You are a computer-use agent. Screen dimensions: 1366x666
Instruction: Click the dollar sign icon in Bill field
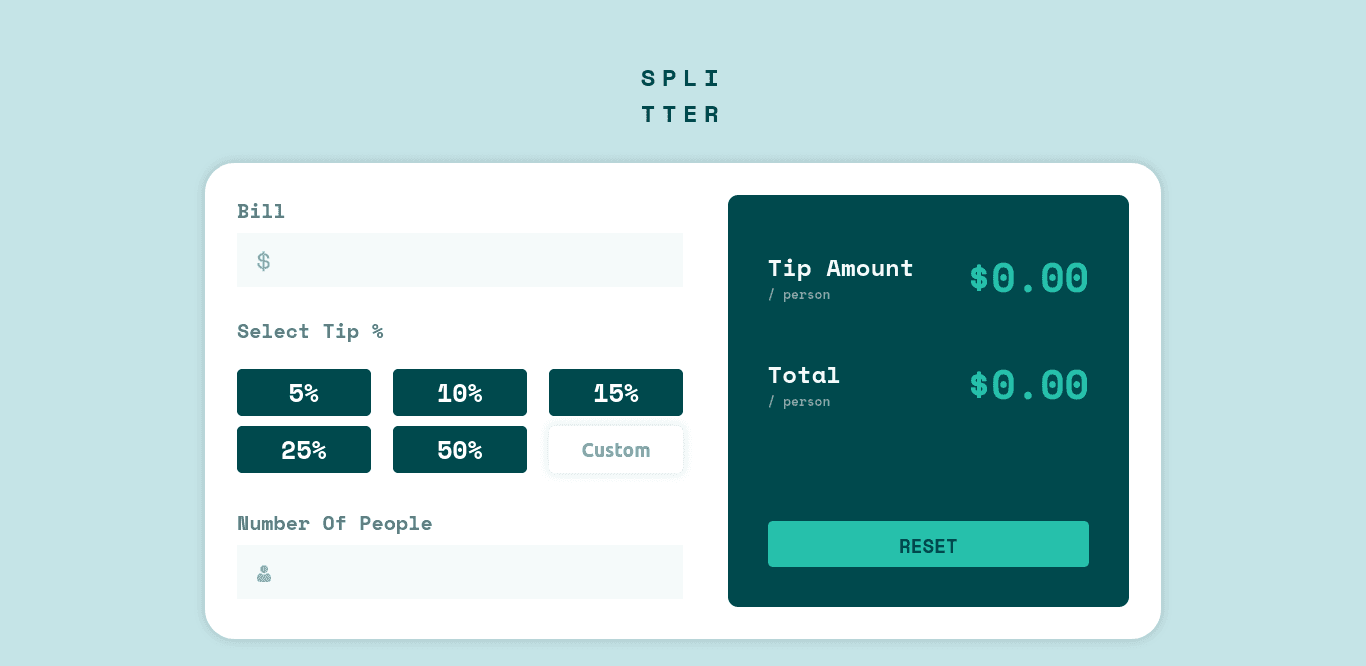tap(263, 261)
